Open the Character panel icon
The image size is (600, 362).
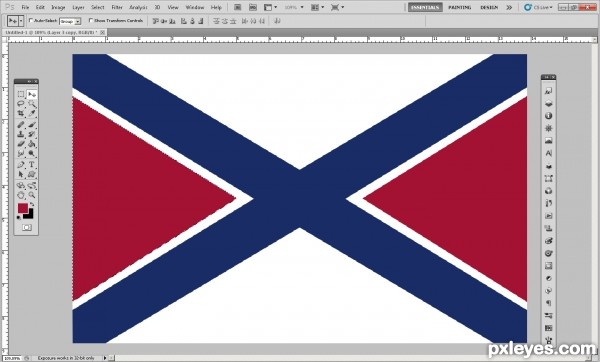pyautogui.click(x=548, y=153)
